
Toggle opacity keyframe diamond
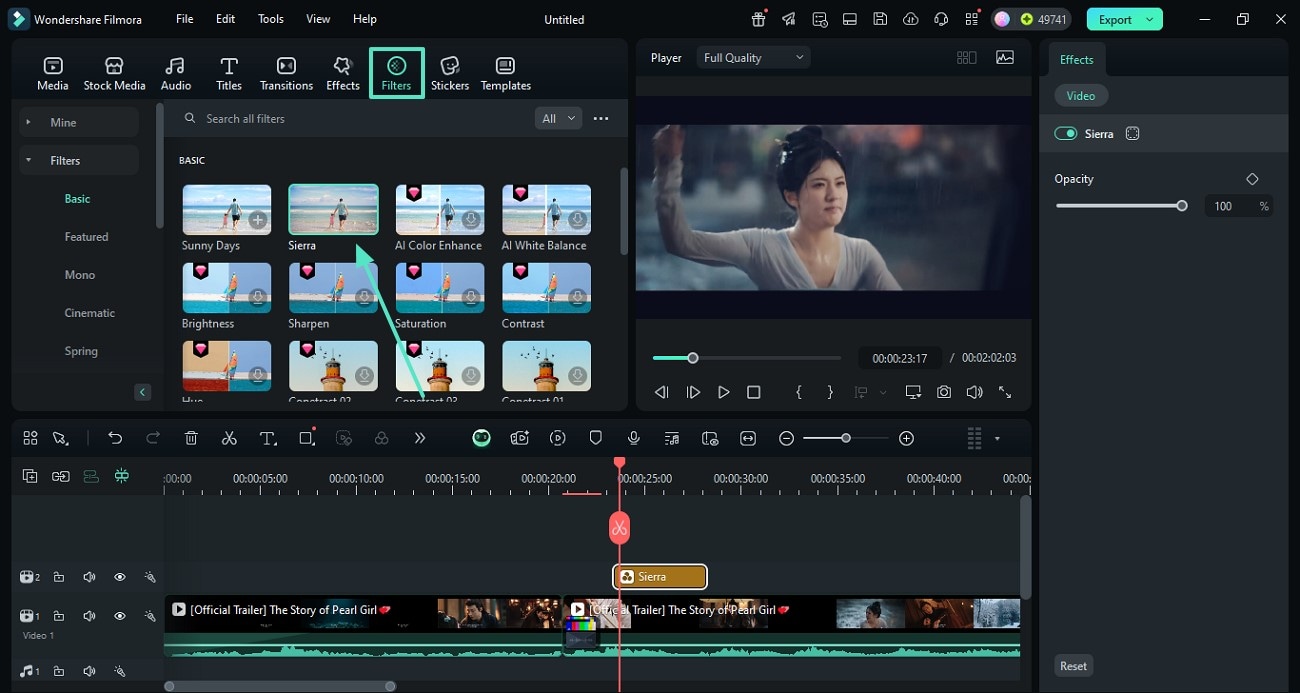(x=1252, y=179)
